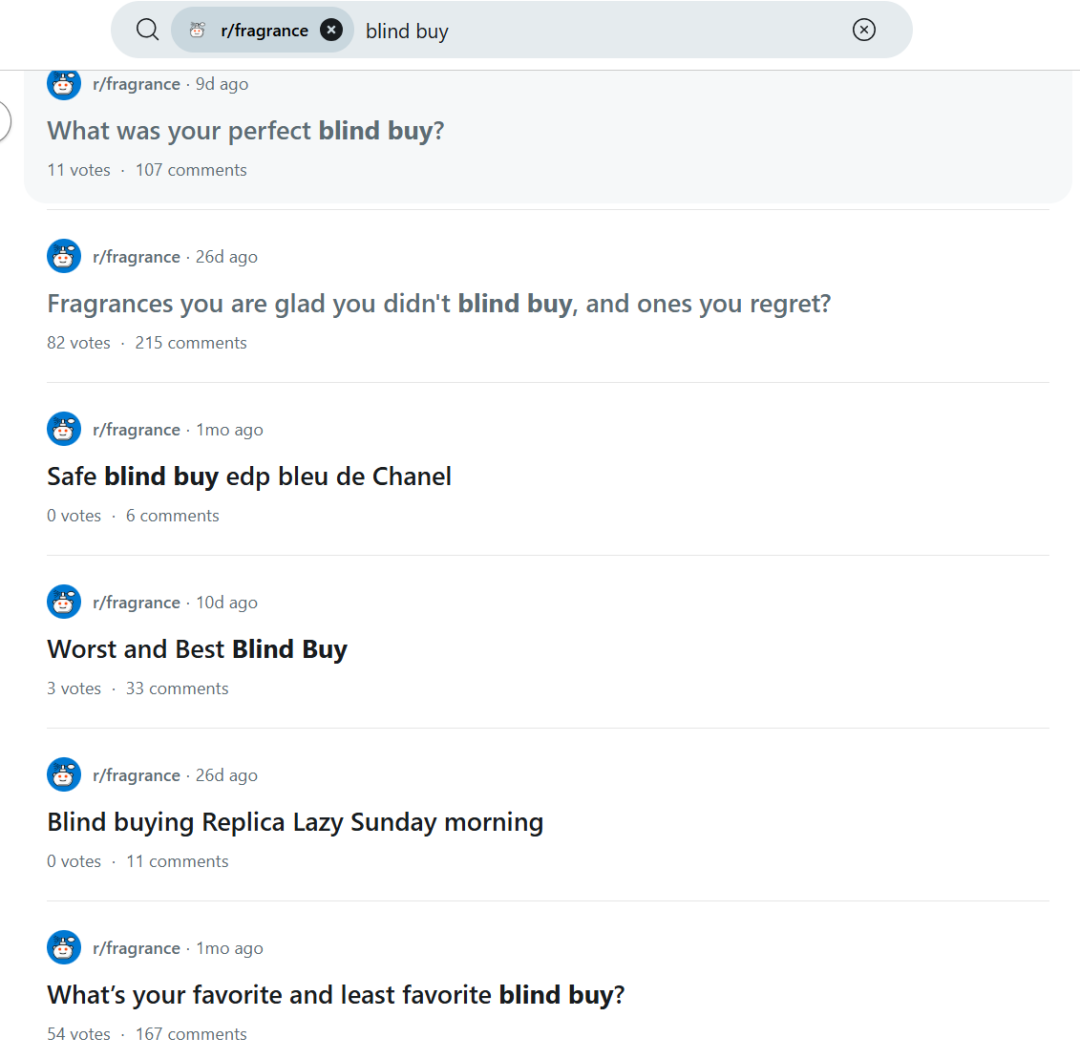The height and width of the screenshot is (1059, 1080).
Task: Click the avatar above 'What's your favorite and least favorite' post
Action: [x=64, y=948]
